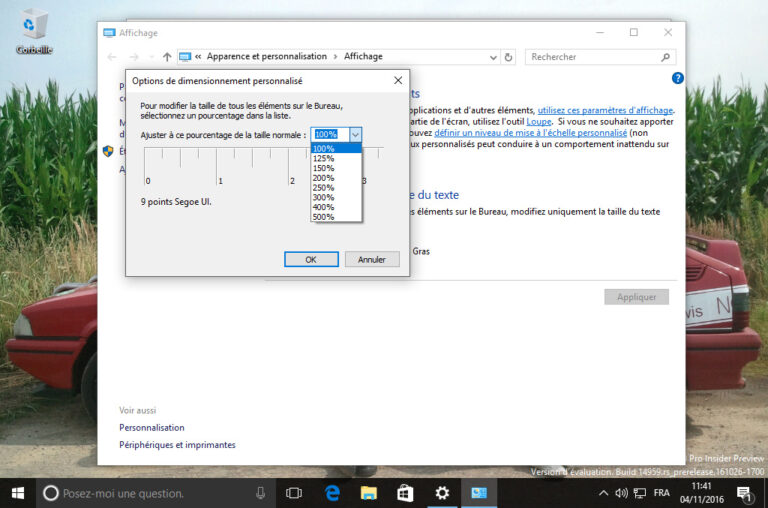Launch Microsoft Edge from the taskbar

point(332,493)
